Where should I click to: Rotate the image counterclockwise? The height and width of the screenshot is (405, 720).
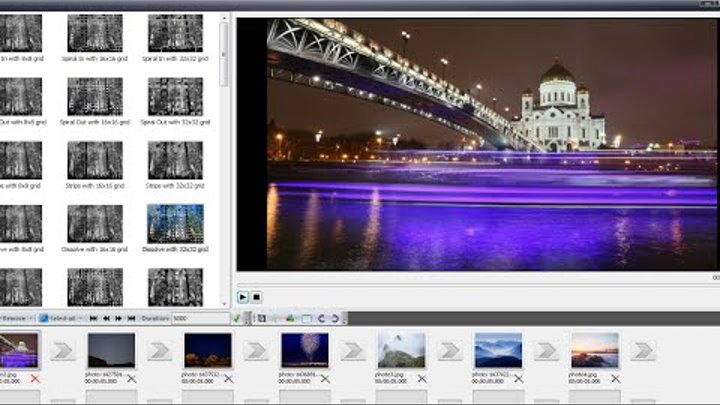tap(321, 318)
